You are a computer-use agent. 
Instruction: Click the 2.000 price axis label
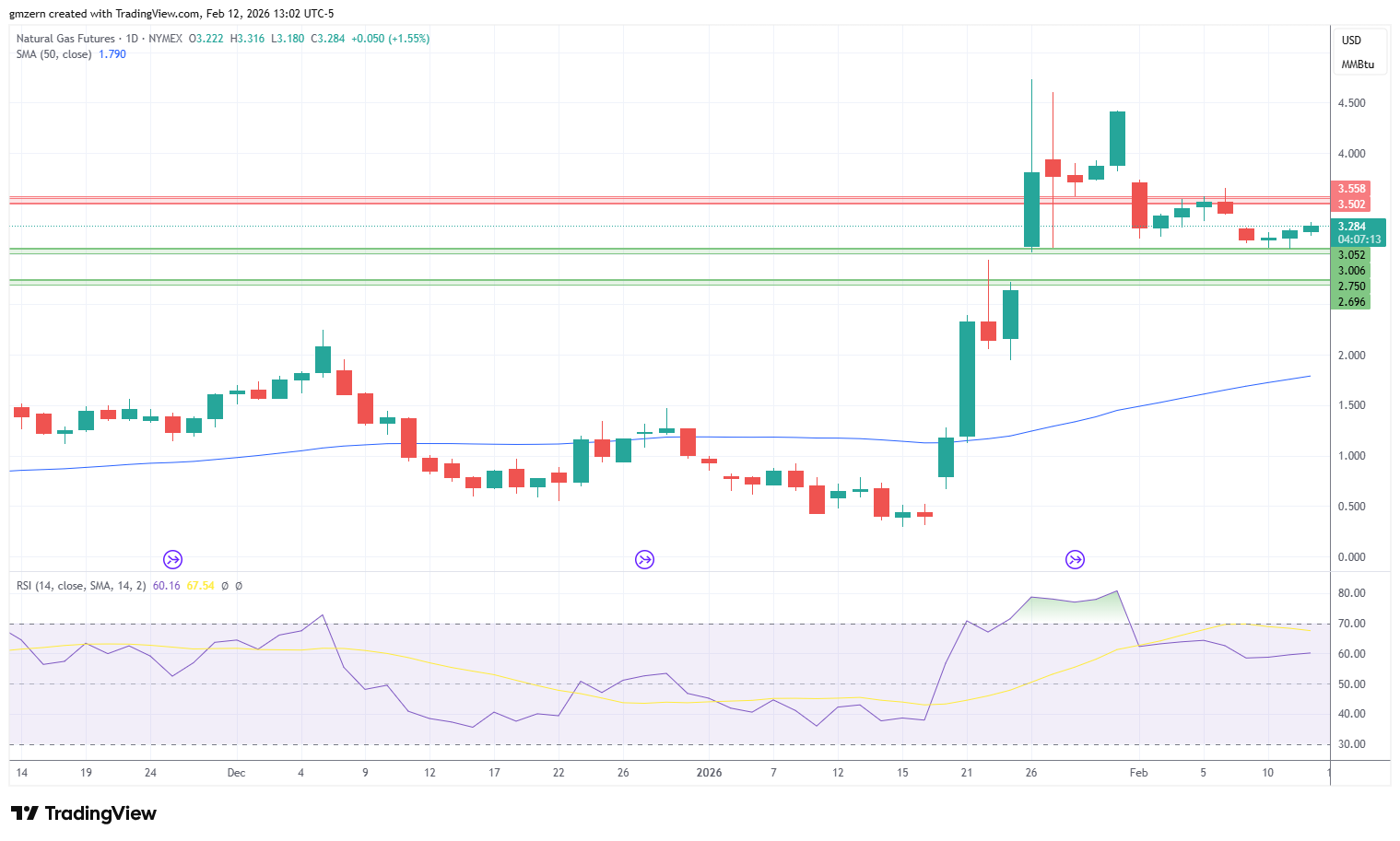coord(1352,356)
